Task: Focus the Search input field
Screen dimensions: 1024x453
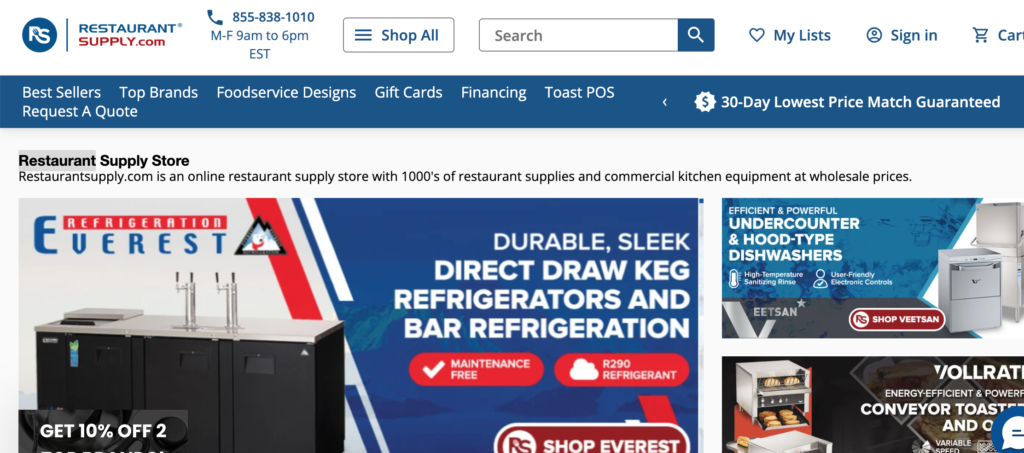Action: [x=579, y=35]
